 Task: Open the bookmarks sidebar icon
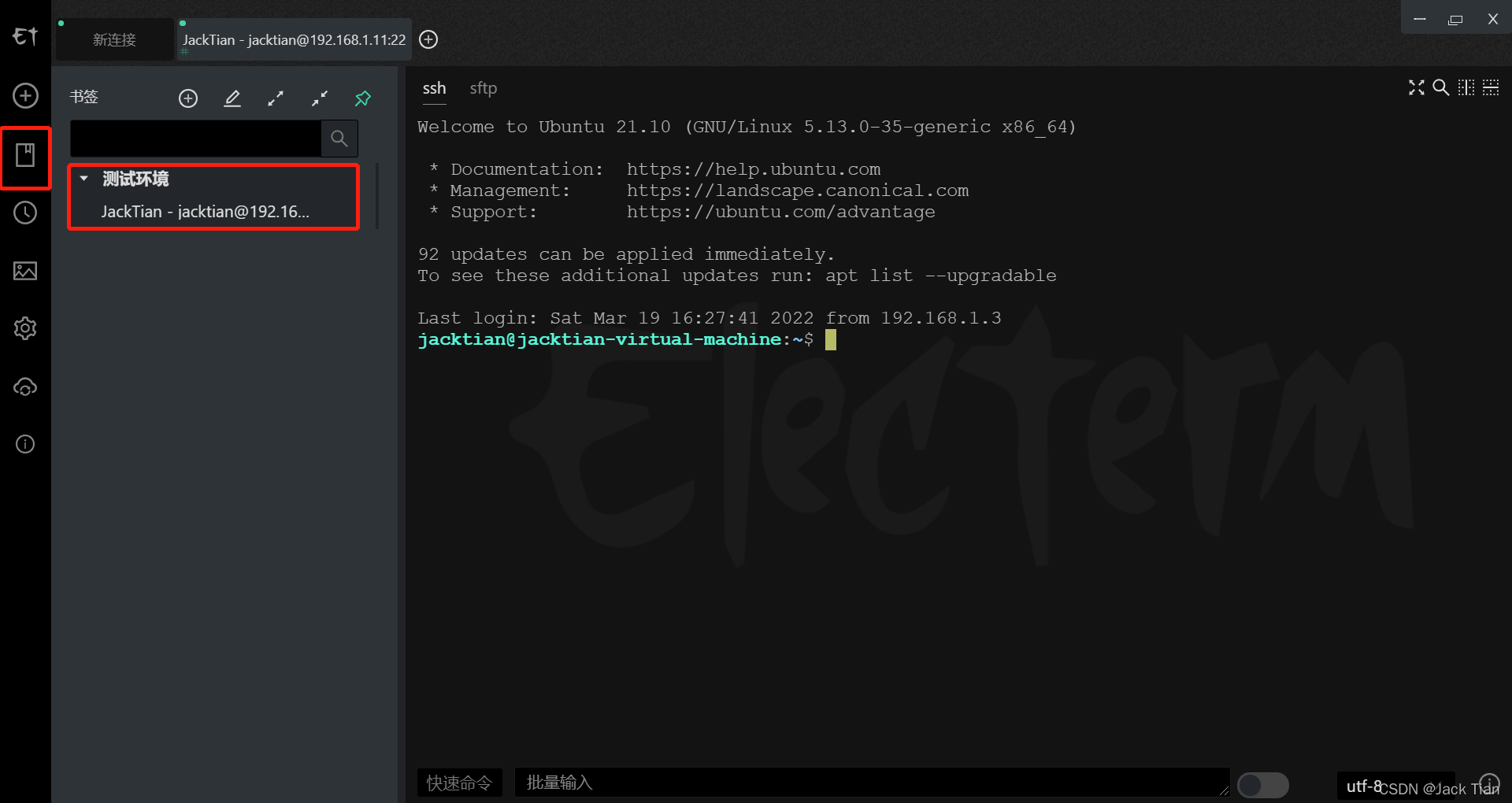25,155
